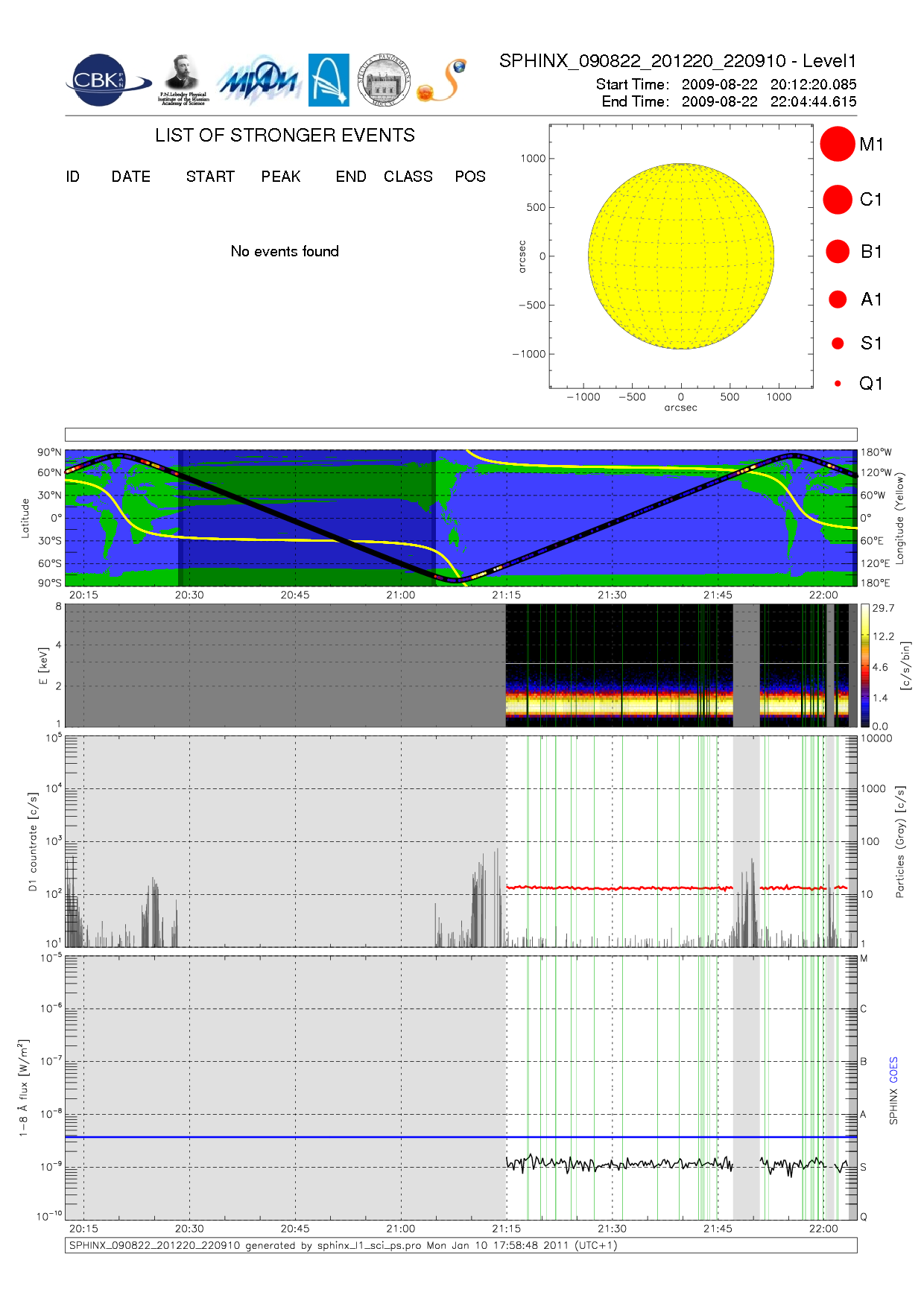Click the yellow solar disk center
Image resolution: width=924 pixels, height=1307 pixels.
coord(680,256)
